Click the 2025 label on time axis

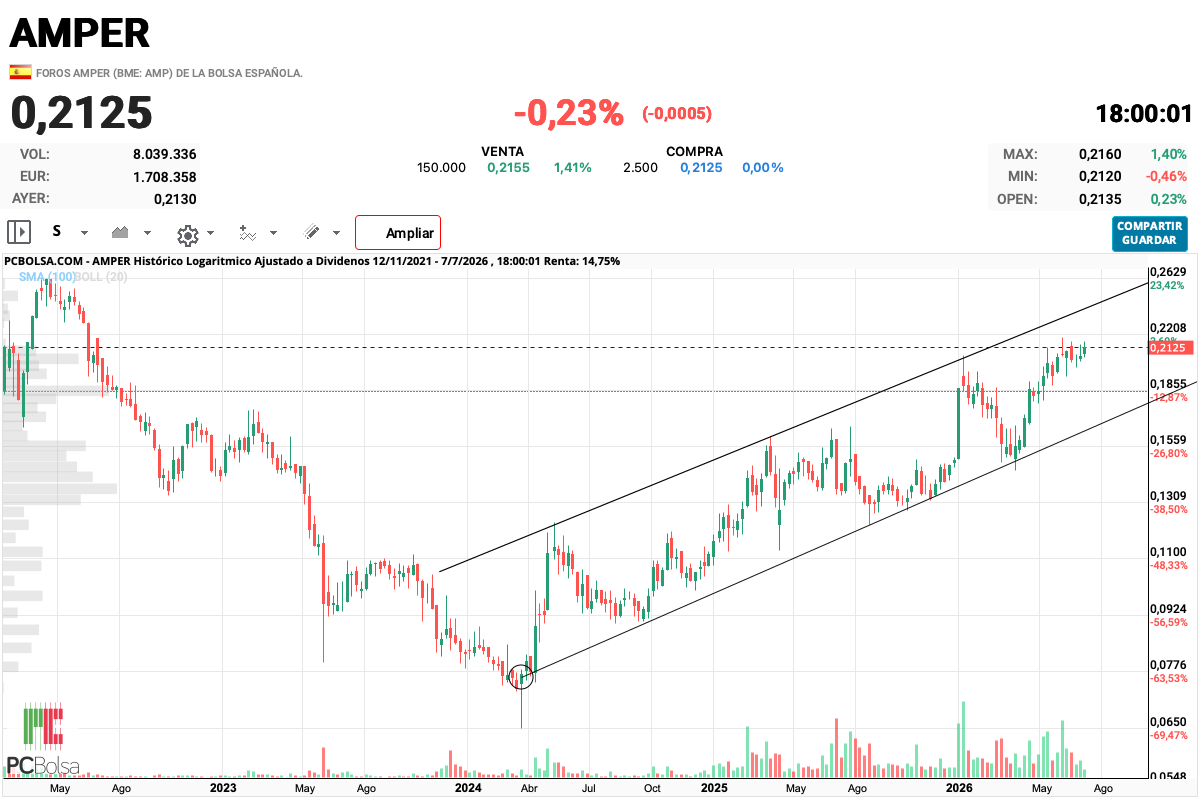tap(714, 788)
